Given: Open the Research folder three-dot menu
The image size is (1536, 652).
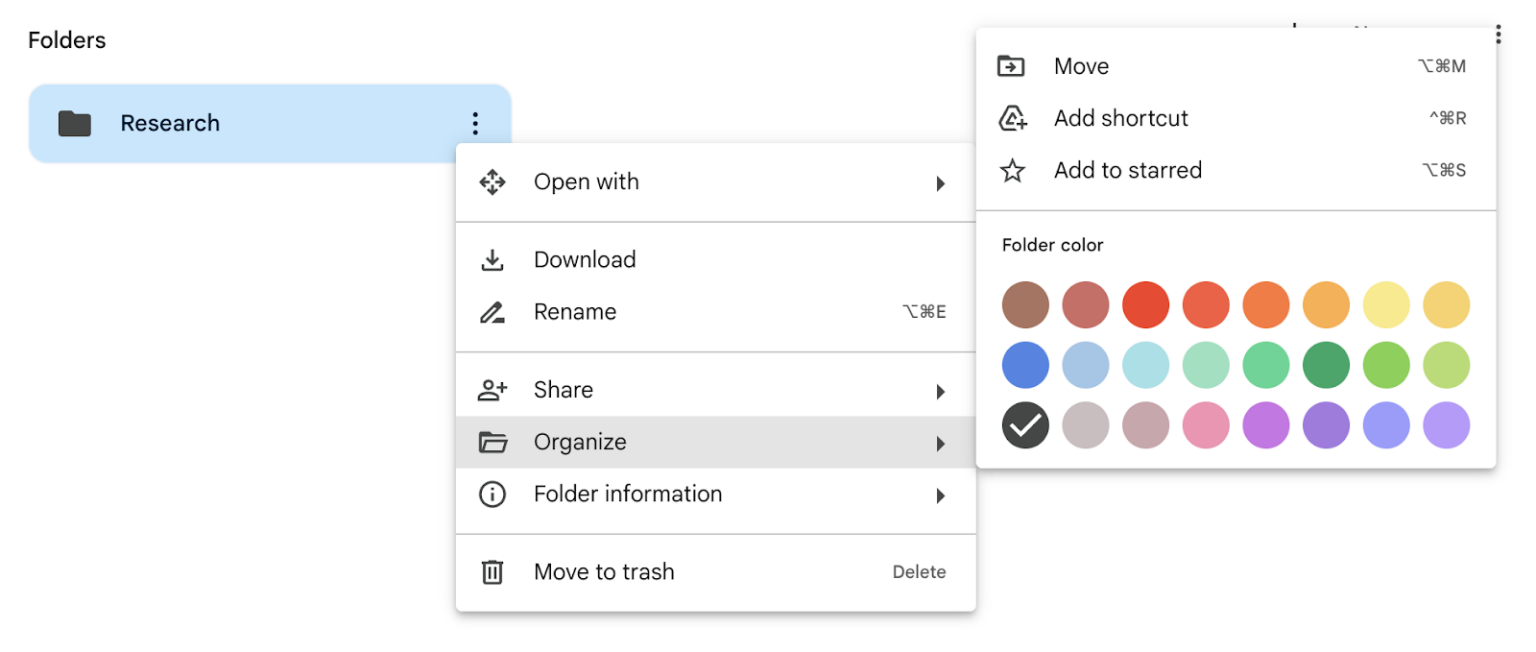Looking at the screenshot, I should click(475, 123).
